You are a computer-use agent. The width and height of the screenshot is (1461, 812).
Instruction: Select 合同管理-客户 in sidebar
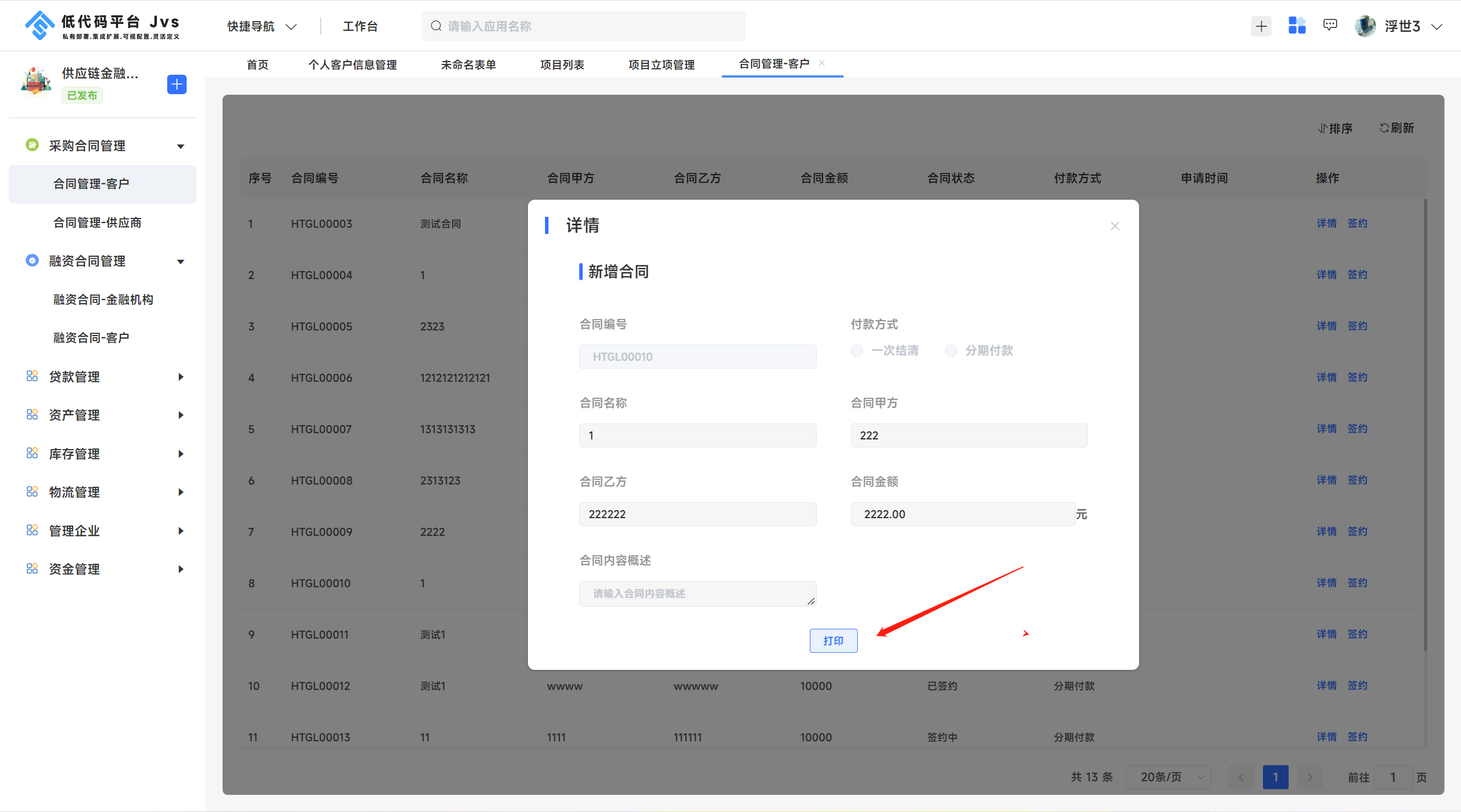click(x=103, y=184)
